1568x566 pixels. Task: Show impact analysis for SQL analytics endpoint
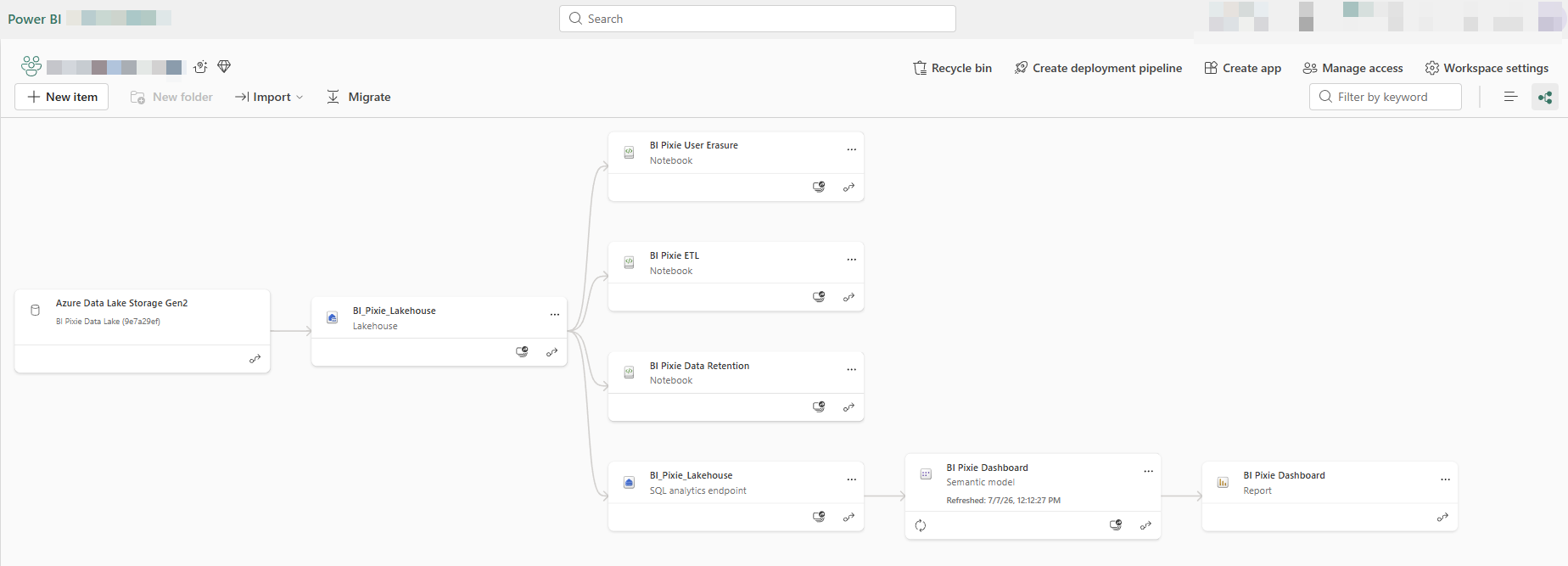point(819,517)
